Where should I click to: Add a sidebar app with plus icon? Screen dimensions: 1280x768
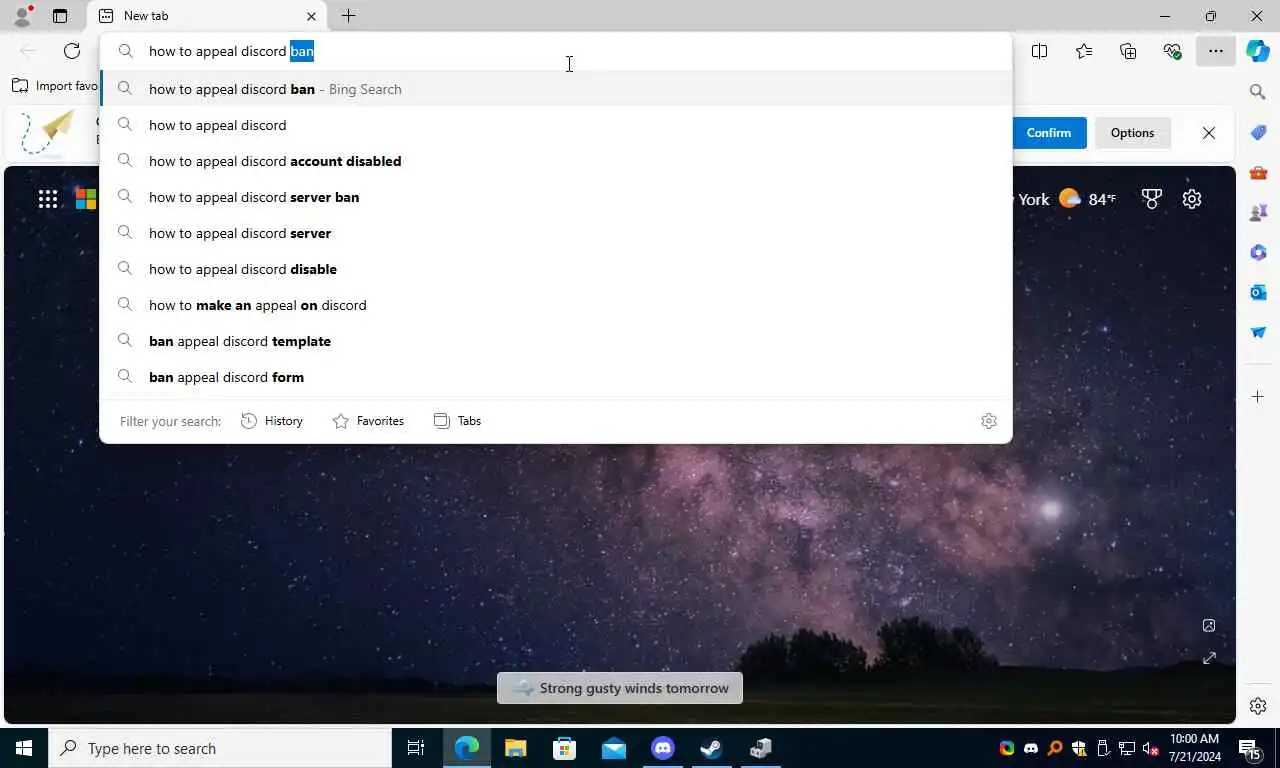1258,397
